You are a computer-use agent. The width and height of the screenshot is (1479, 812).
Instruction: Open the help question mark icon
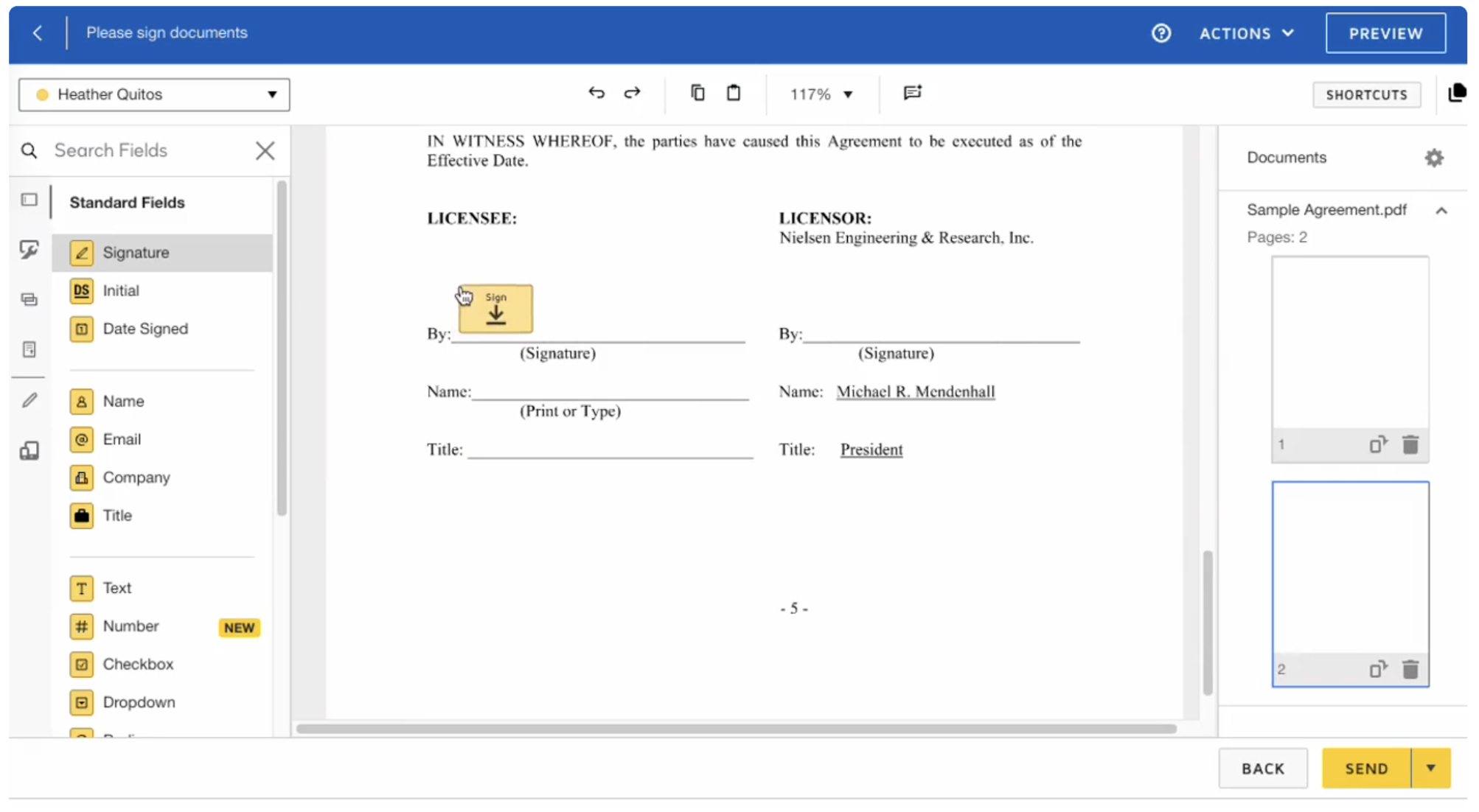click(1160, 33)
